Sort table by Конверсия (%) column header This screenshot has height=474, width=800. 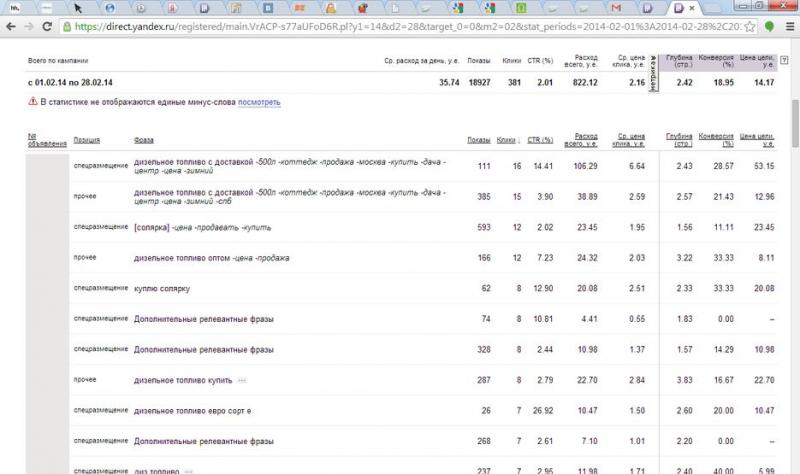(x=716, y=140)
